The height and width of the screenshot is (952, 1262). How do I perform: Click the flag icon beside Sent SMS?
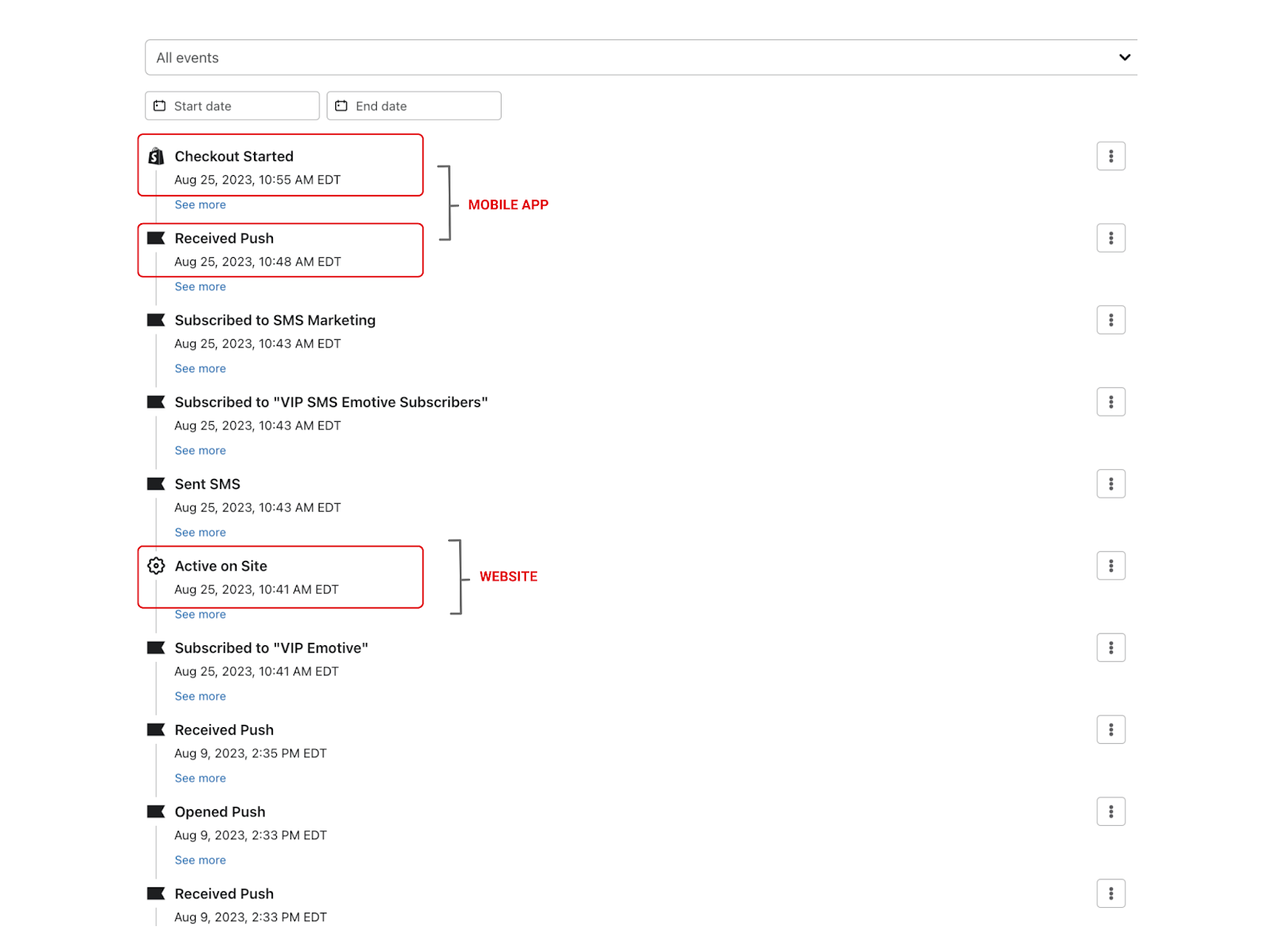coord(156,484)
